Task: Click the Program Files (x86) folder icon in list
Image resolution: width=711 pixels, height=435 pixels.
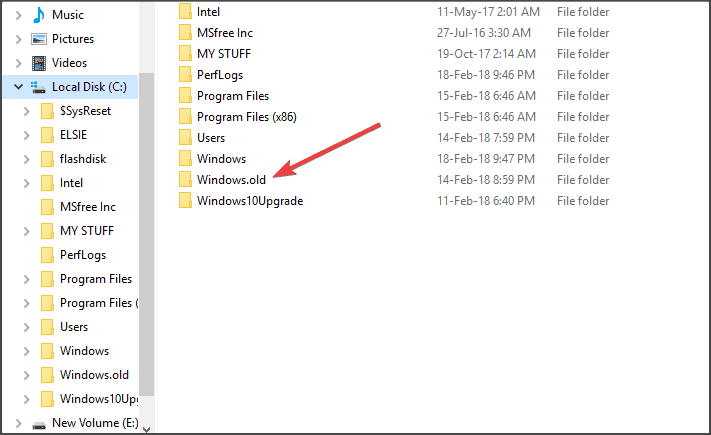Action: point(185,117)
